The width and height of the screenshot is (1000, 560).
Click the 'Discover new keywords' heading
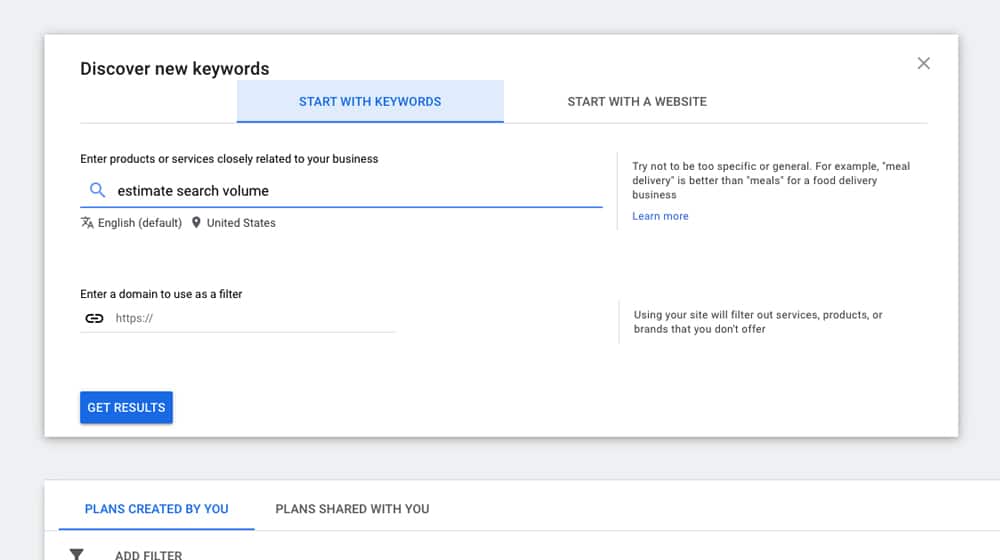click(174, 69)
